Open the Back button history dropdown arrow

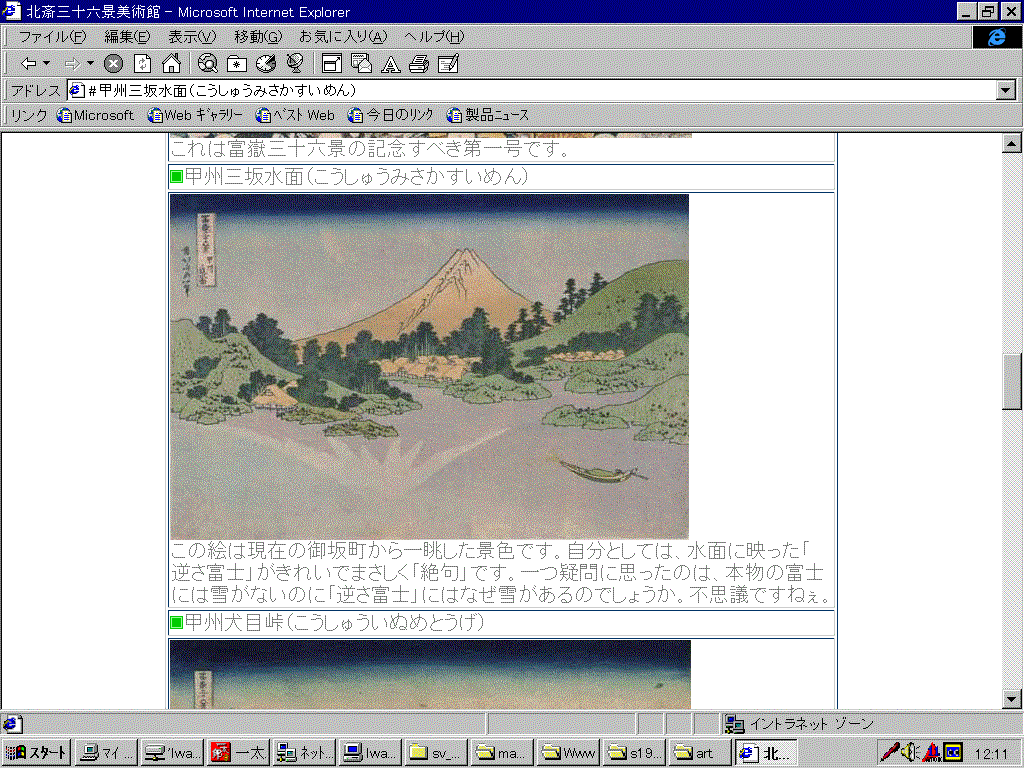46,63
